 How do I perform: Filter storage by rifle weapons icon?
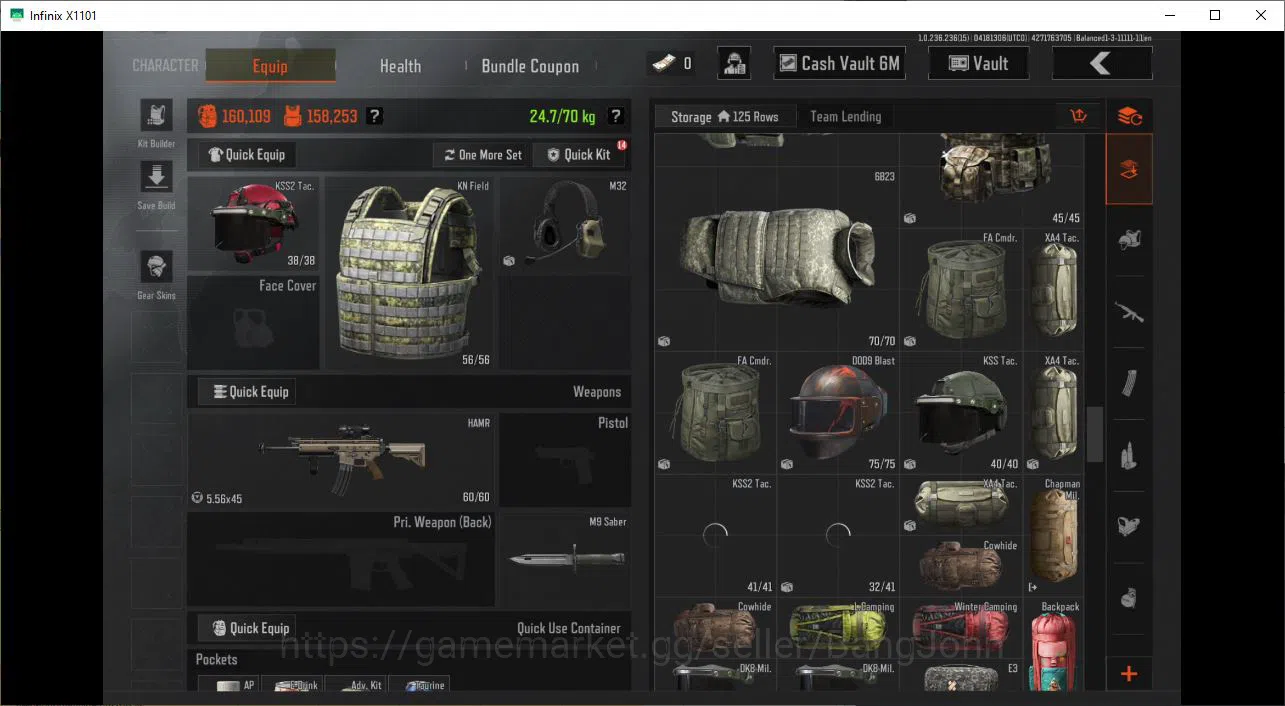(x=1129, y=313)
